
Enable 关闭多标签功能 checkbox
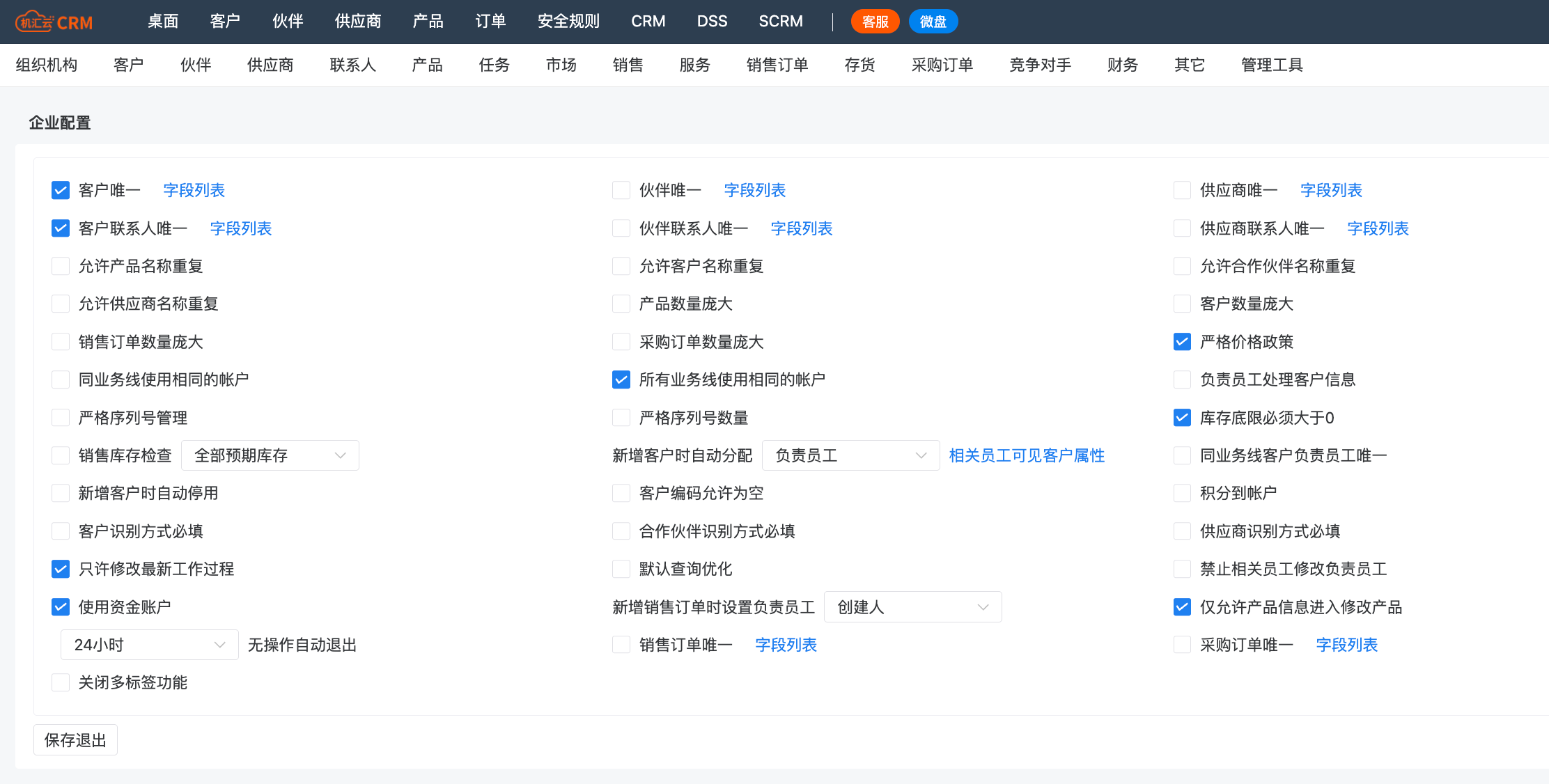61,682
